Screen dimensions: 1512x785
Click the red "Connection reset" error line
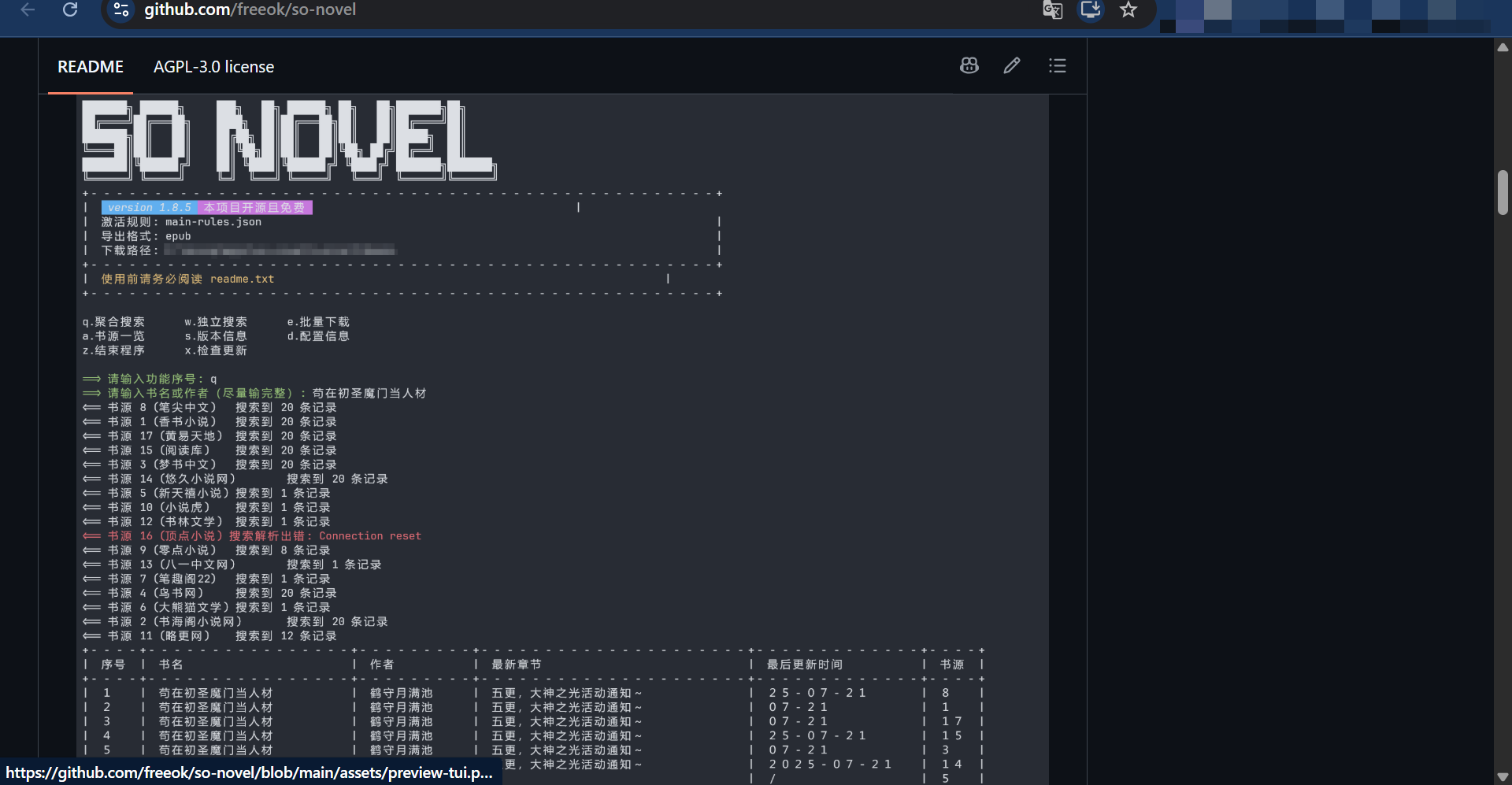pos(252,536)
